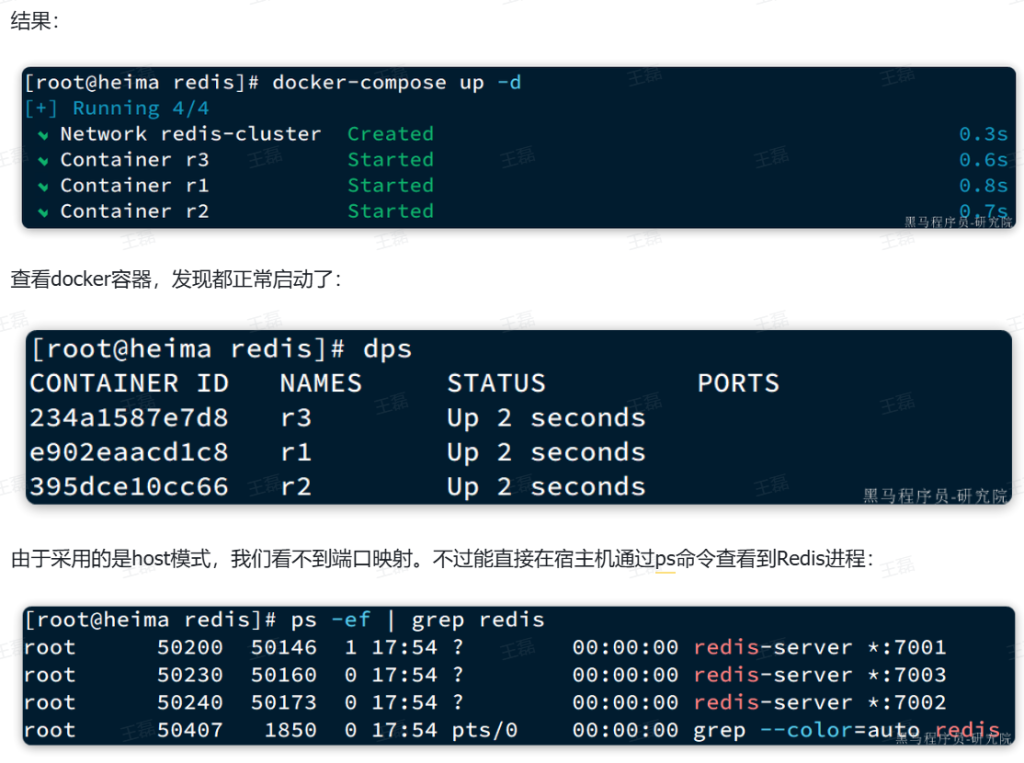Click the "redis-server *:7001" process entry
Screen dimensions: 1024x763
(x=819, y=647)
